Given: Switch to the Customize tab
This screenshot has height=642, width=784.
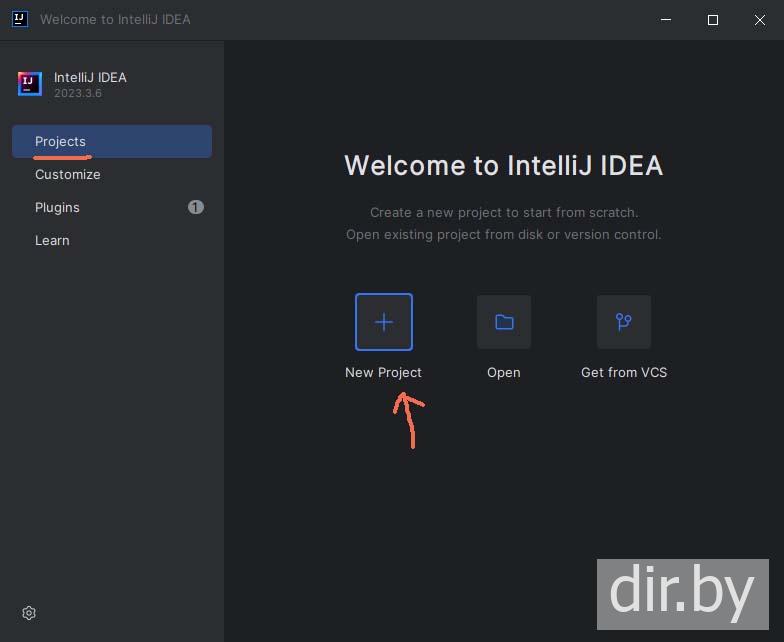Looking at the screenshot, I should (67, 174).
